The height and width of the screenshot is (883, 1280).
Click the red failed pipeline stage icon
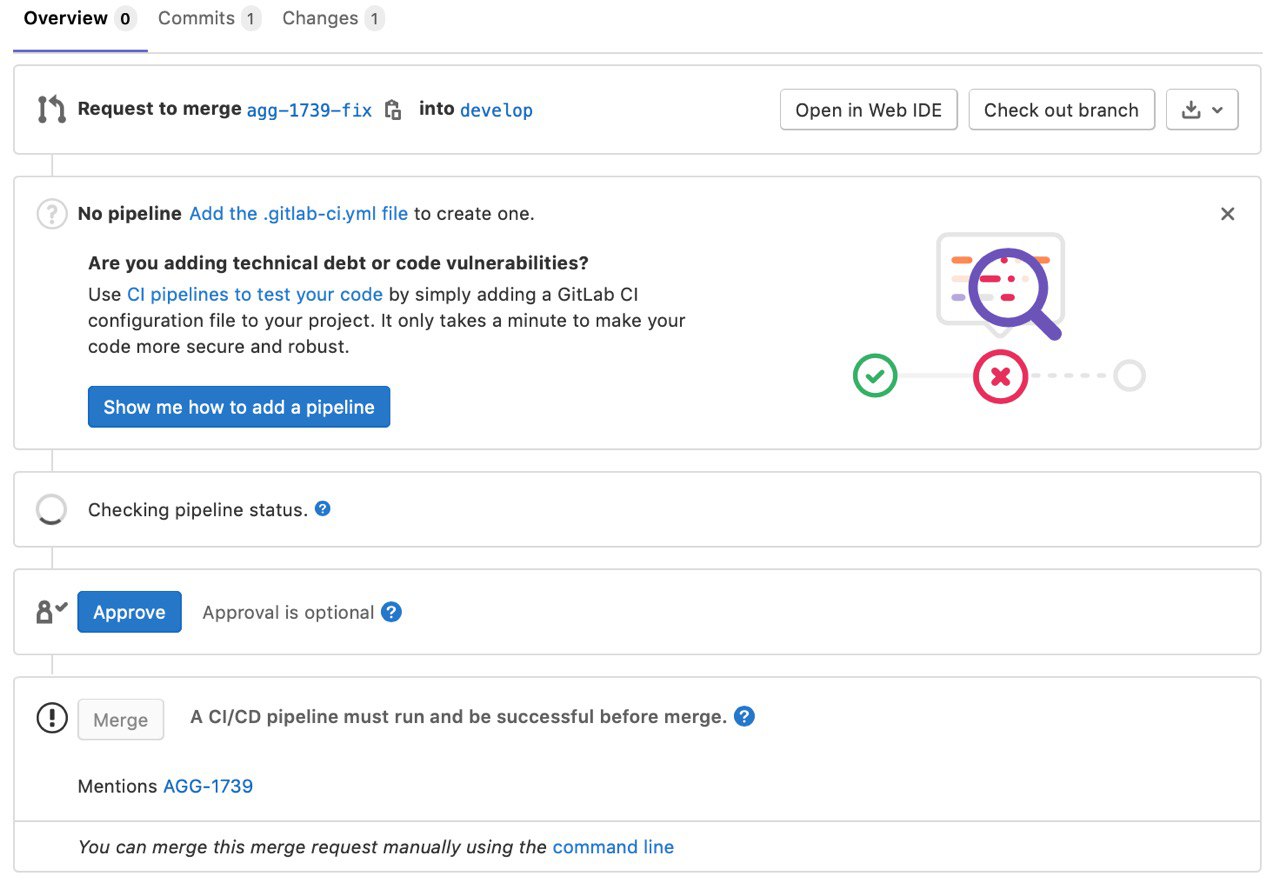pyautogui.click(x=1001, y=376)
